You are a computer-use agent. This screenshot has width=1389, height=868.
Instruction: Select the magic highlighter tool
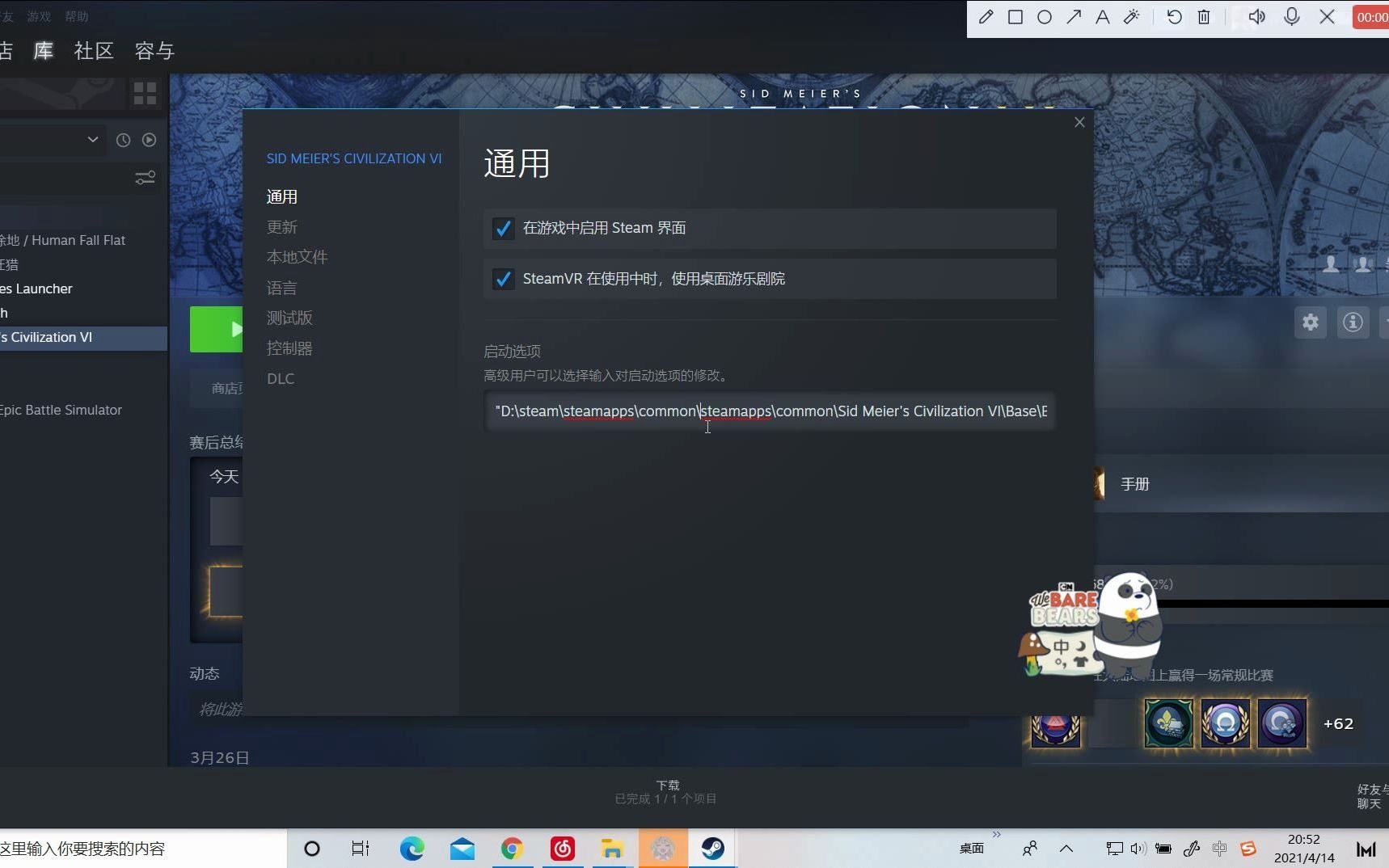[1132, 17]
